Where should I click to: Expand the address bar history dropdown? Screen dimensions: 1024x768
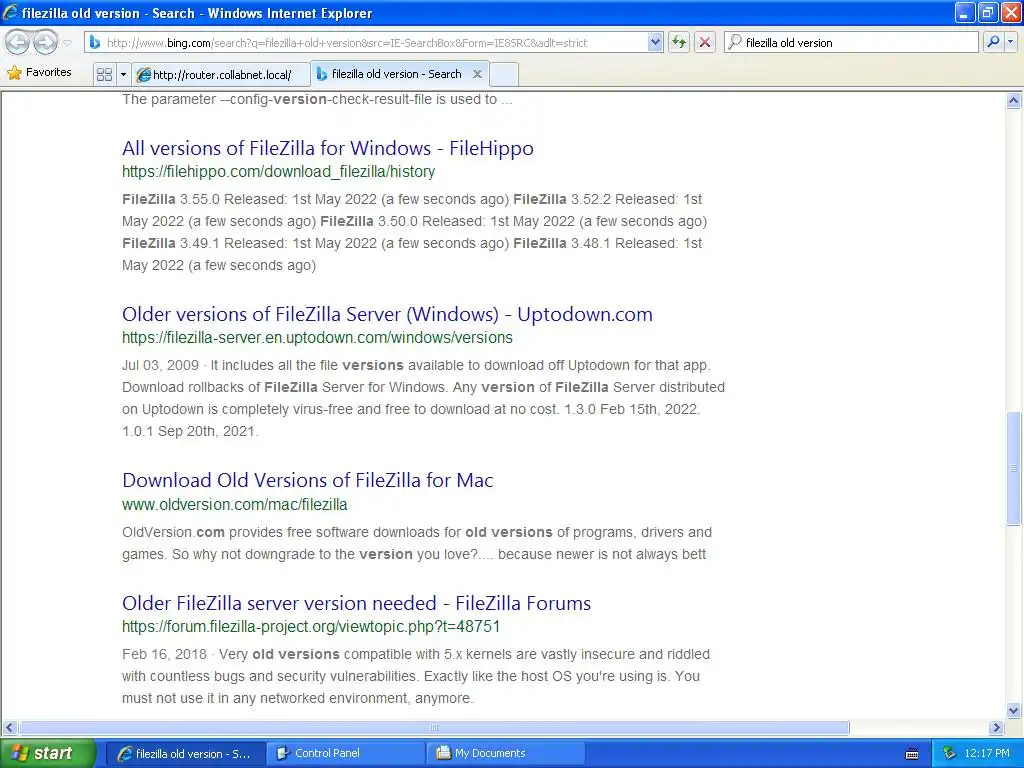[x=655, y=42]
